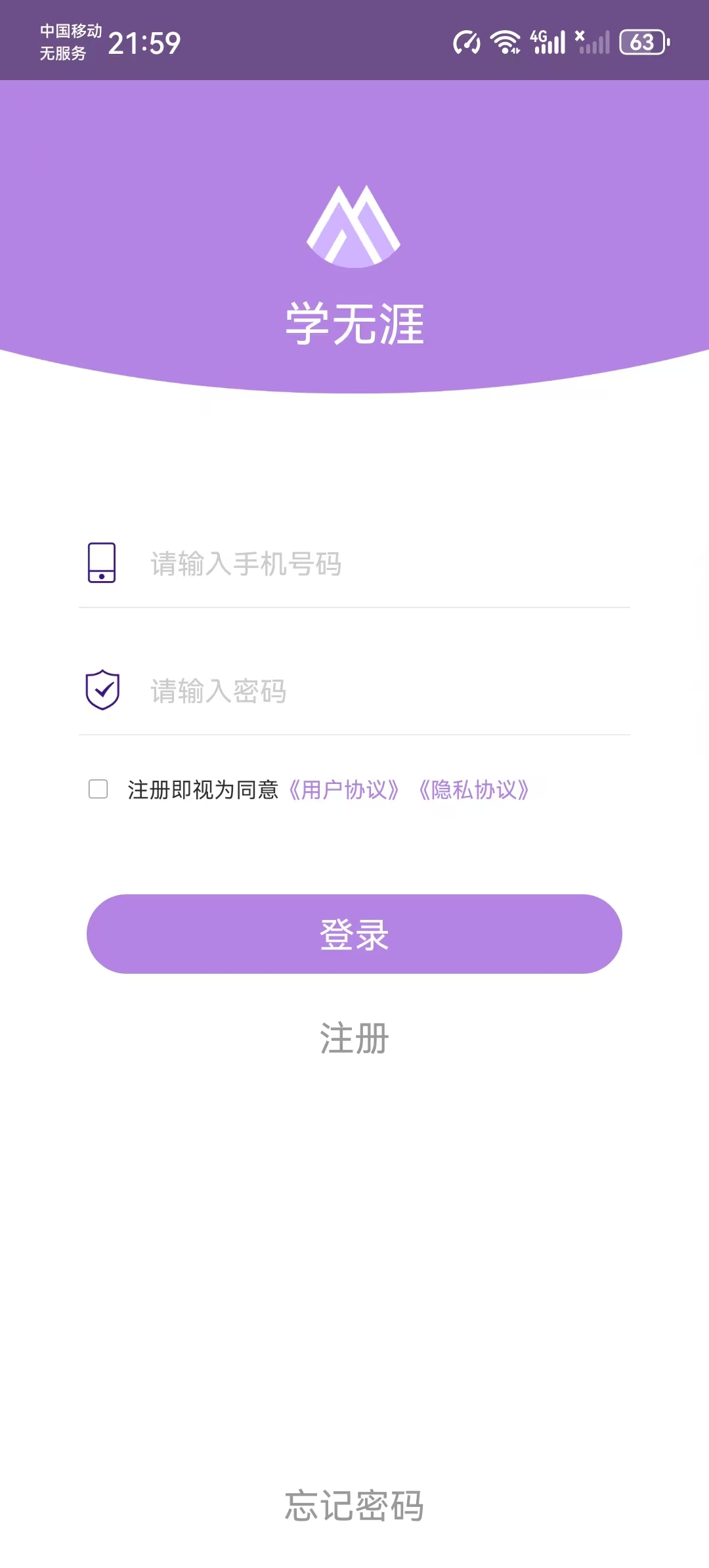This screenshot has width=709, height=1568.
Task: Tap the 学无涯 app title text
Action: (x=354, y=324)
